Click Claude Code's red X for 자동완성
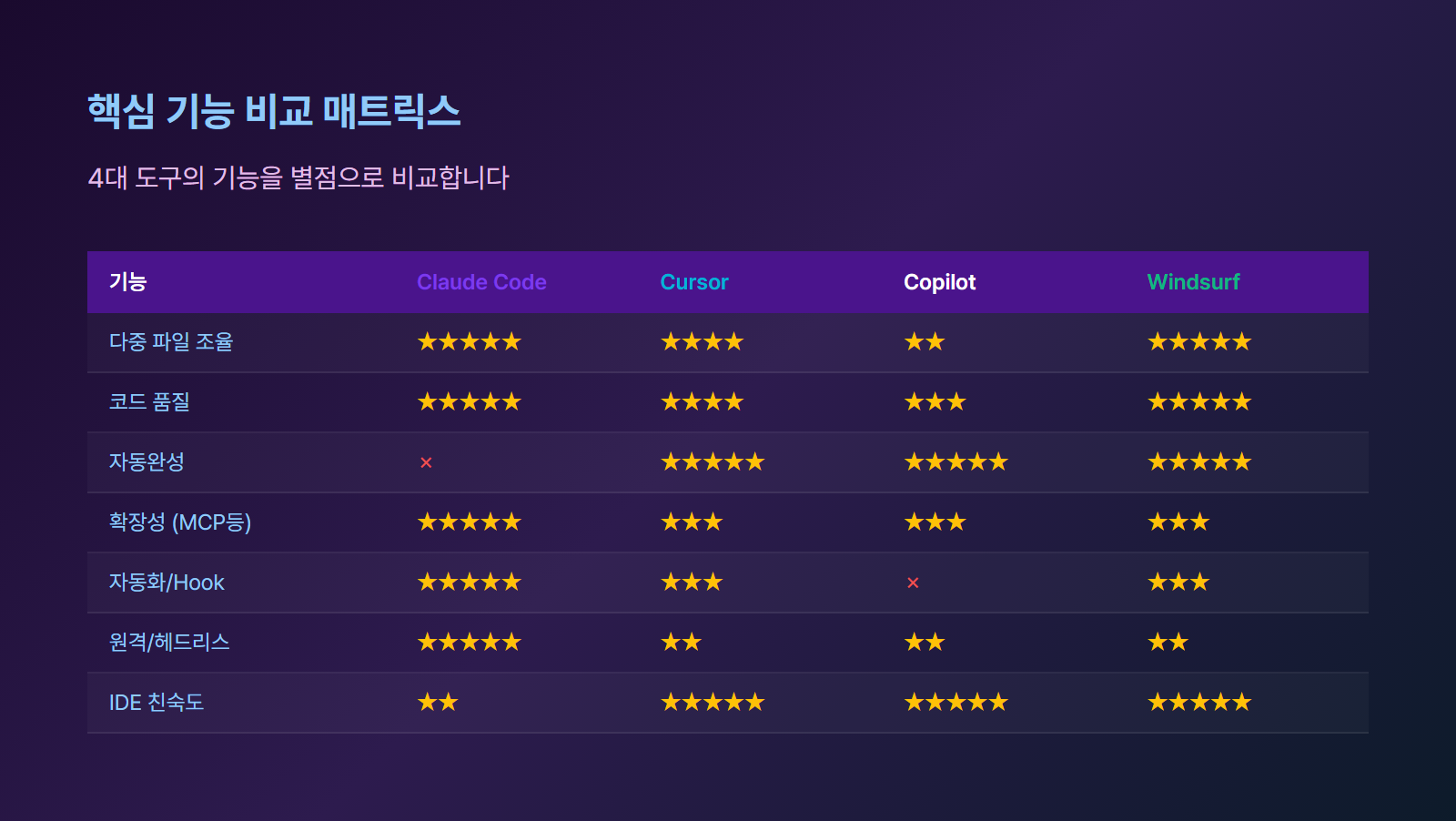 click(x=426, y=463)
